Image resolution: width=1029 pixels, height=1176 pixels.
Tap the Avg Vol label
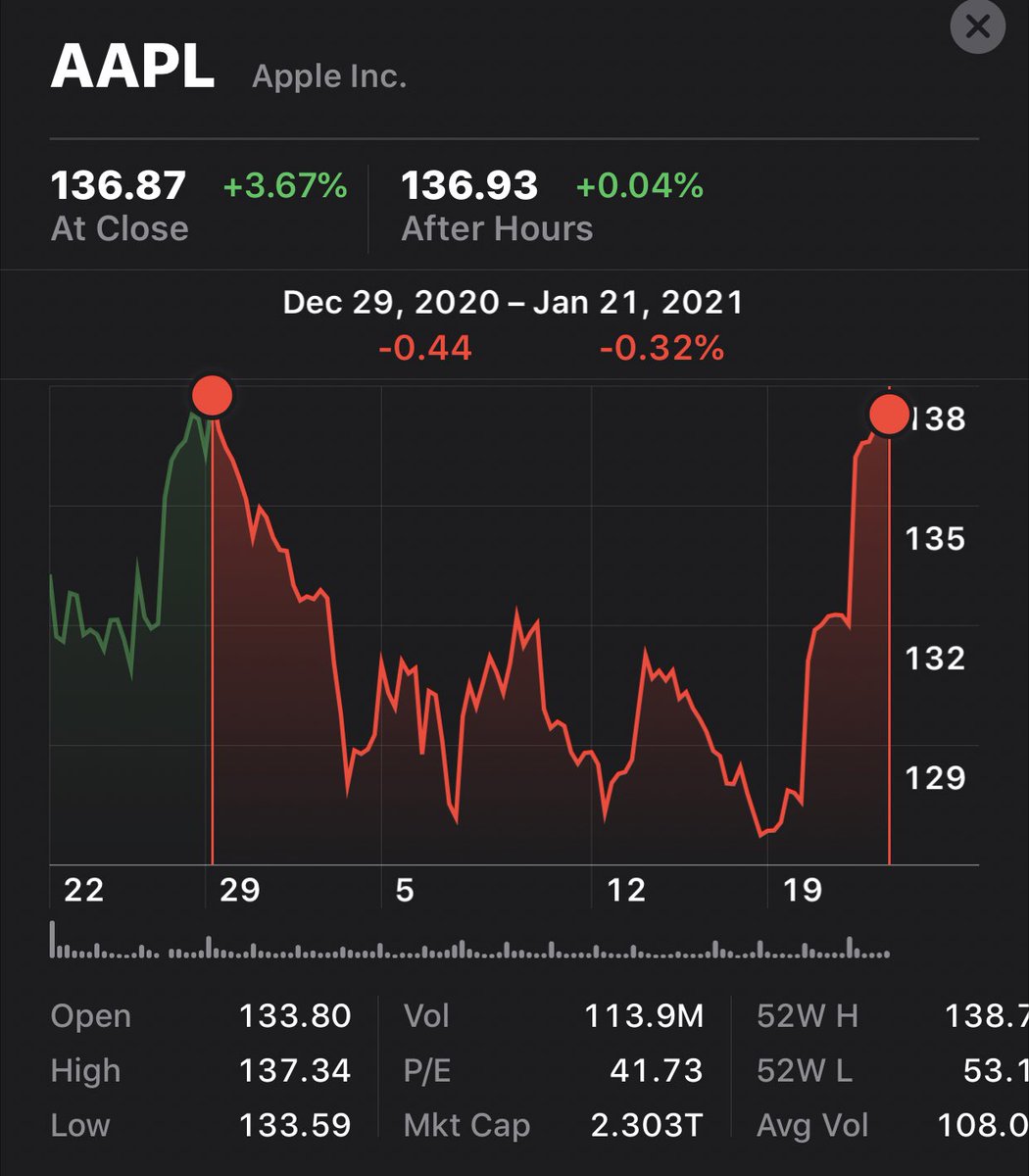(x=812, y=1125)
